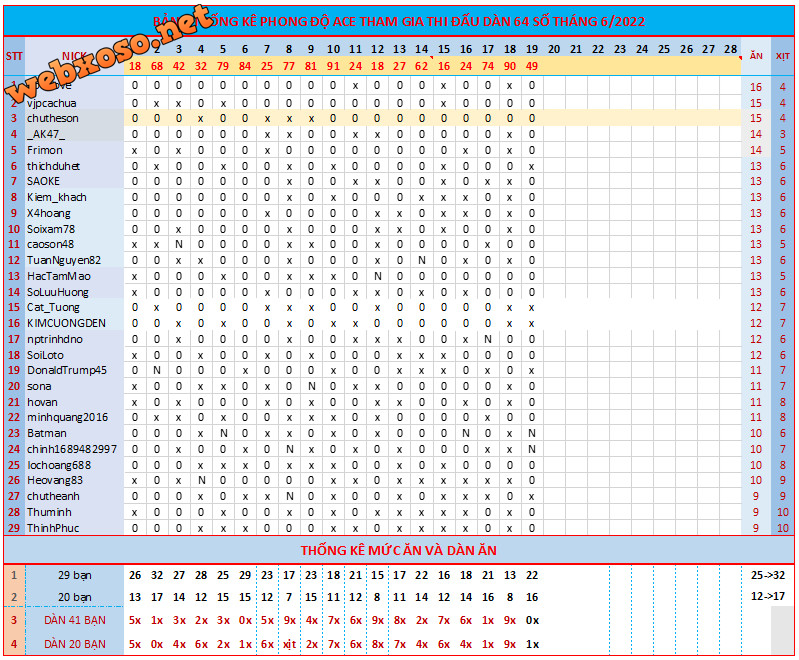Select the nick sona
Image resolution: width=799 pixels, height=660 pixels.
[39, 386]
